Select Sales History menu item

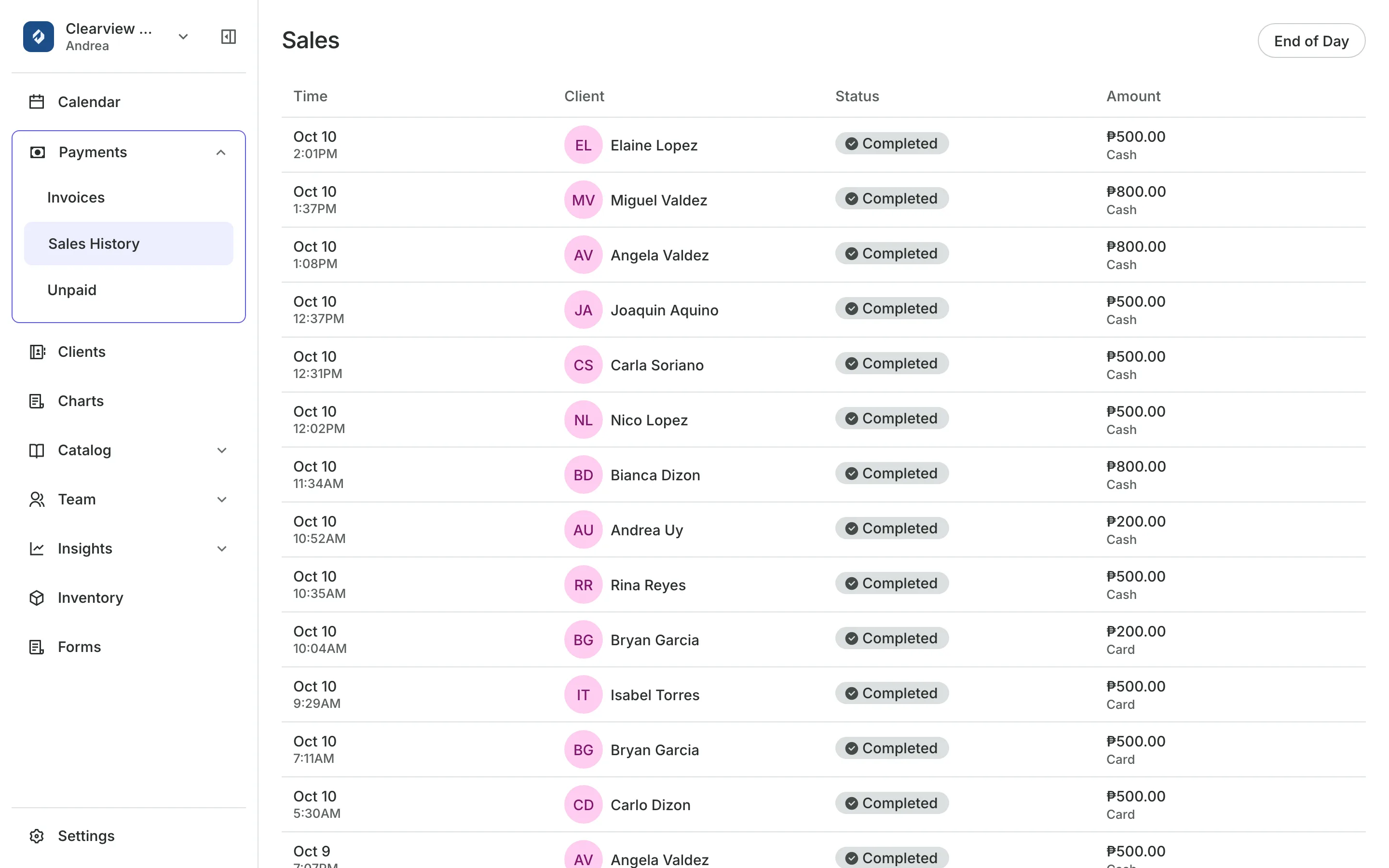129,244
